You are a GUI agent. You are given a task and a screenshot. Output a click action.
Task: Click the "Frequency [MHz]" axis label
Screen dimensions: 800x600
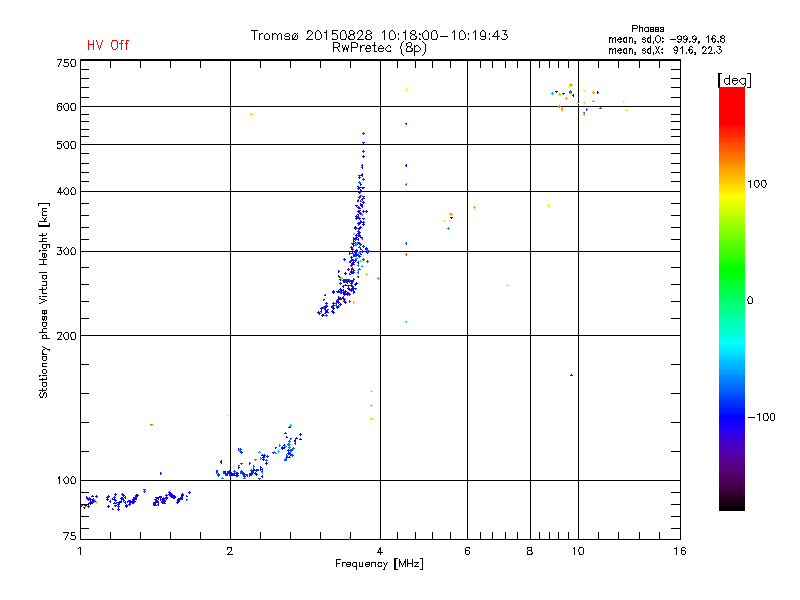(379, 563)
